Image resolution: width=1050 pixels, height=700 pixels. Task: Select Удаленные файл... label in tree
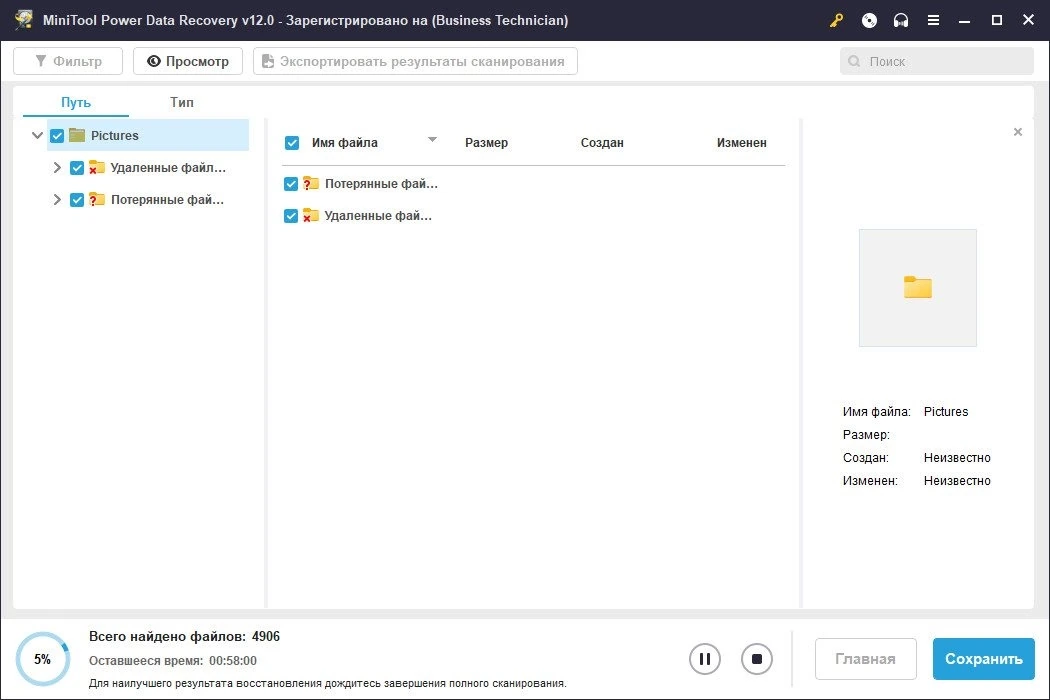pos(168,167)
